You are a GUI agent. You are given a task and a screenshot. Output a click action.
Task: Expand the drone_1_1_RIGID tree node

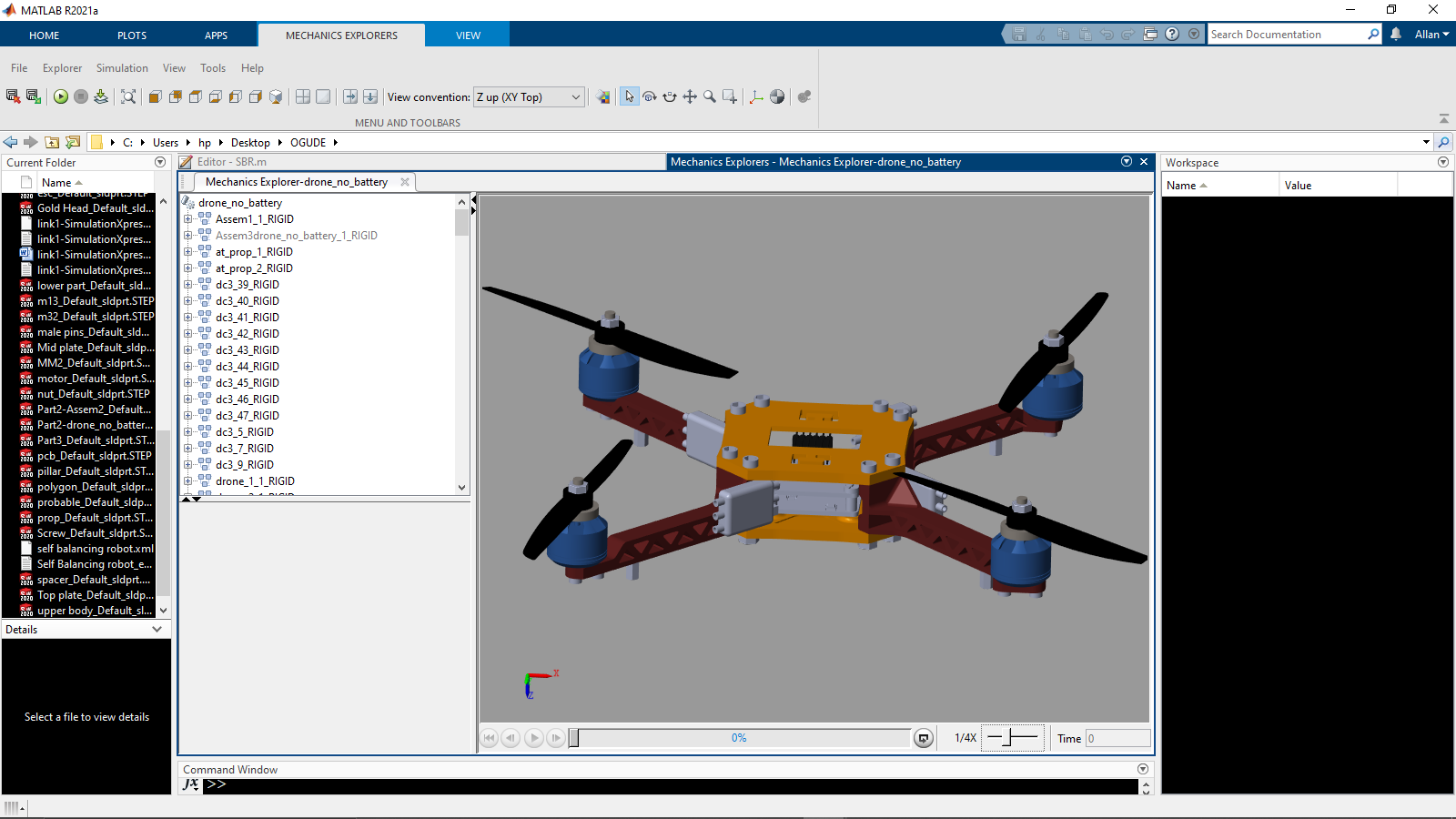click(x=187, y=481)
